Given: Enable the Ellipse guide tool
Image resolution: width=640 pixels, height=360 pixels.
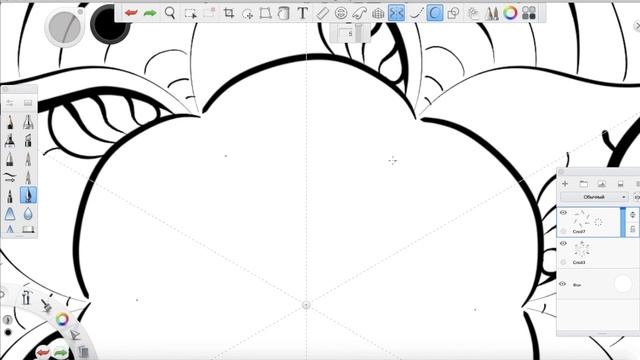Looking at the screenshot, I should point(340,13).
